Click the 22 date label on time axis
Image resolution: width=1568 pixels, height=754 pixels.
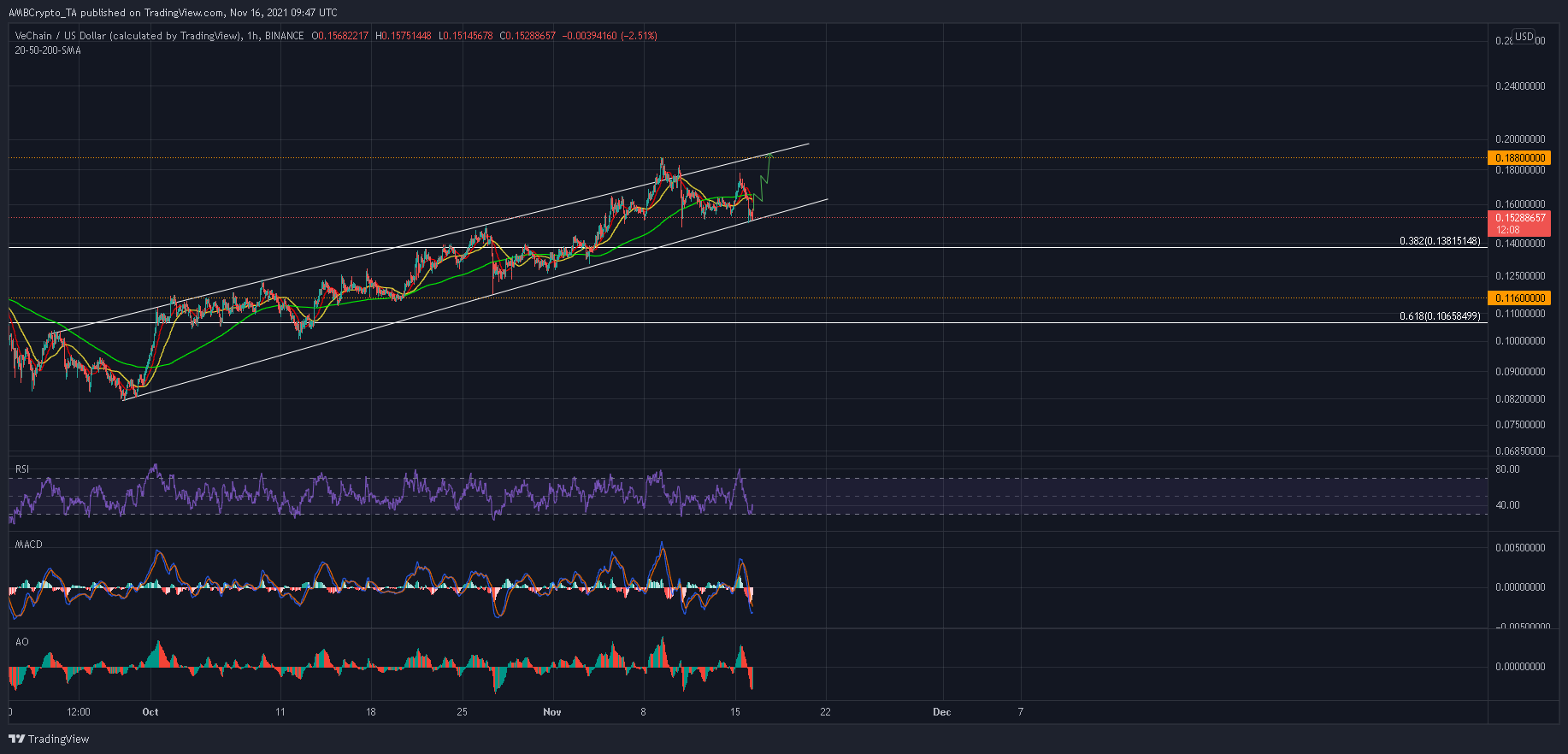click(x=825, y=712)
